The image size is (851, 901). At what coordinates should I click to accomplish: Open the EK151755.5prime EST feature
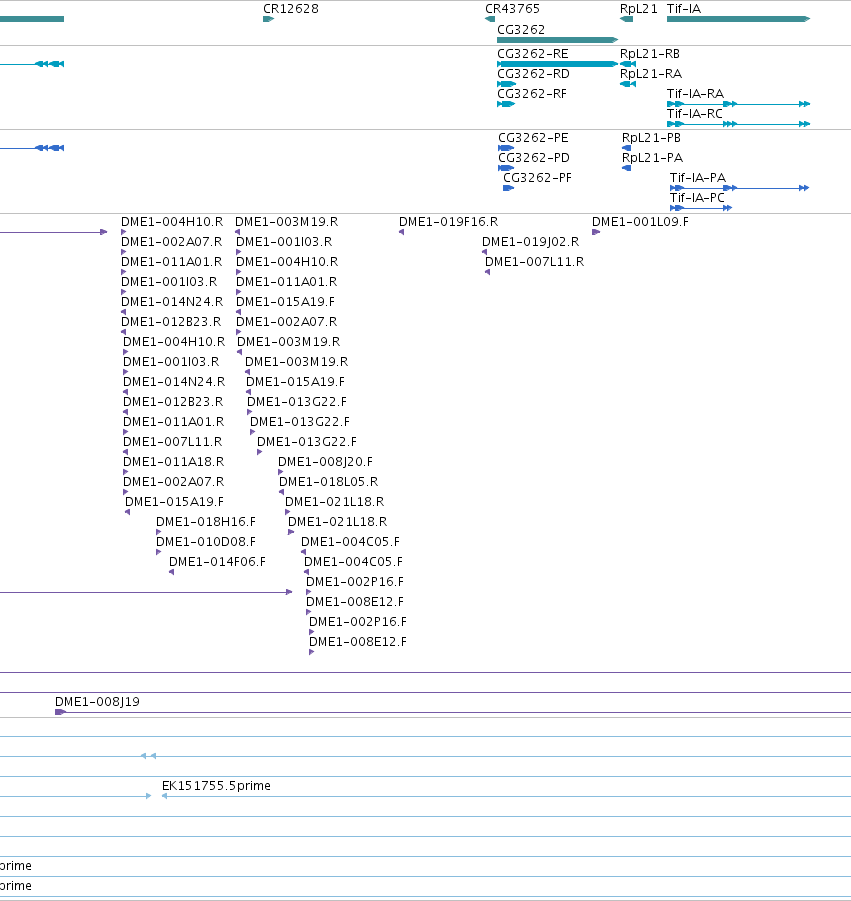click(x=506, y=796)
